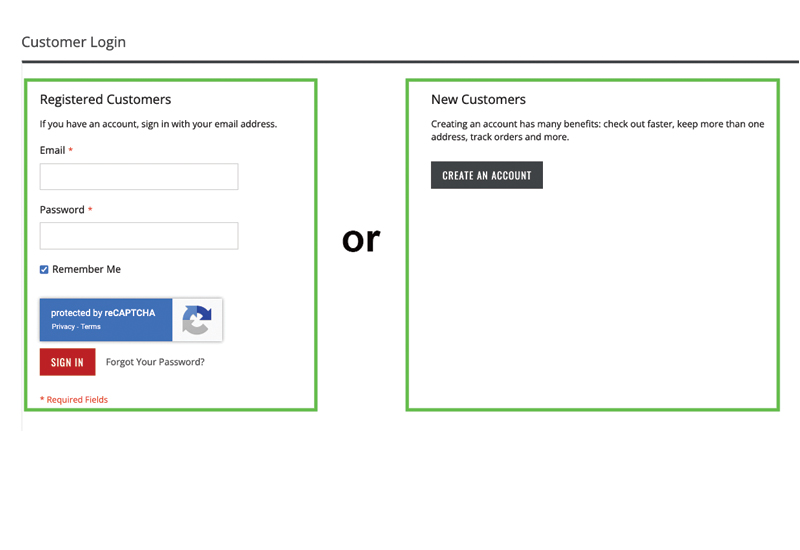This screenshot has width=800, height=550.
Task: Select the Registered Customers heading
Action: click(x=105, y=100)
